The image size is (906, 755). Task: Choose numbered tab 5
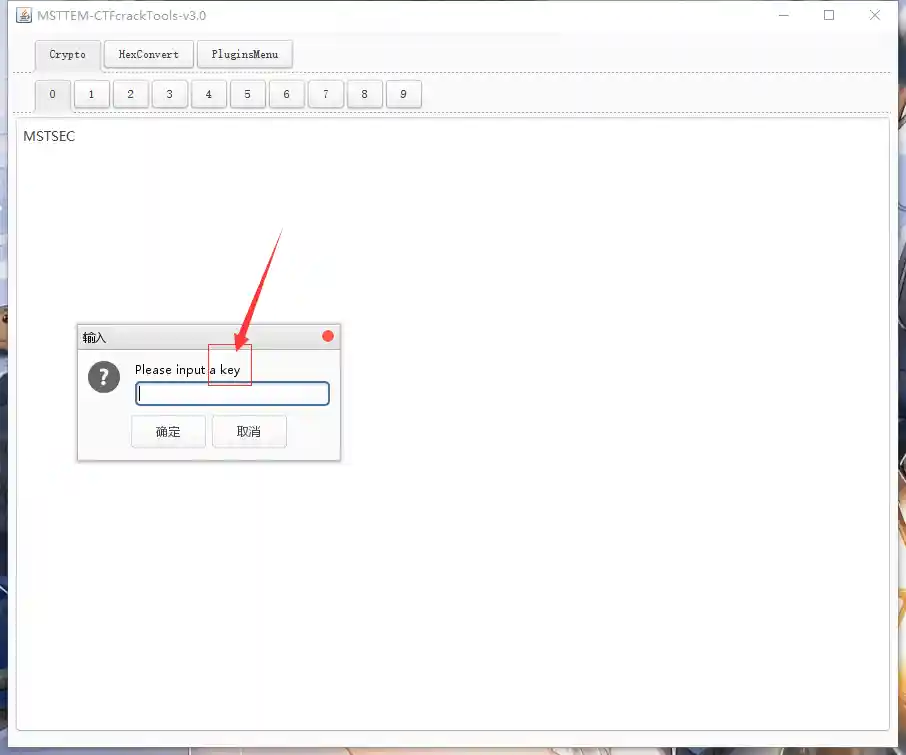[x=247, y=94]
